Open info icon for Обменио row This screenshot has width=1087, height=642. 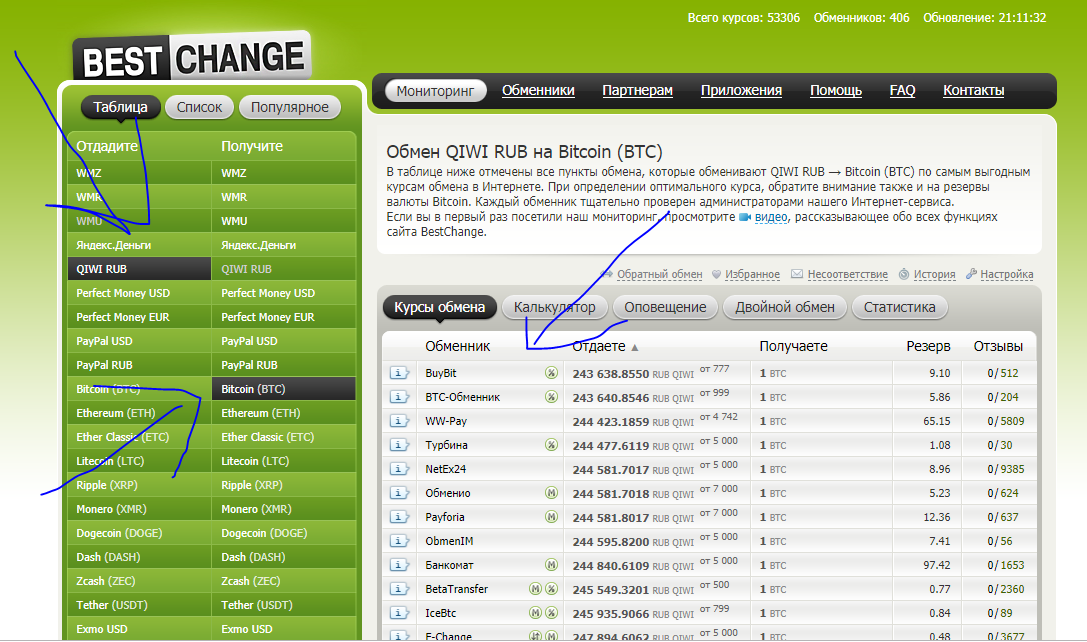click(399, 493)
